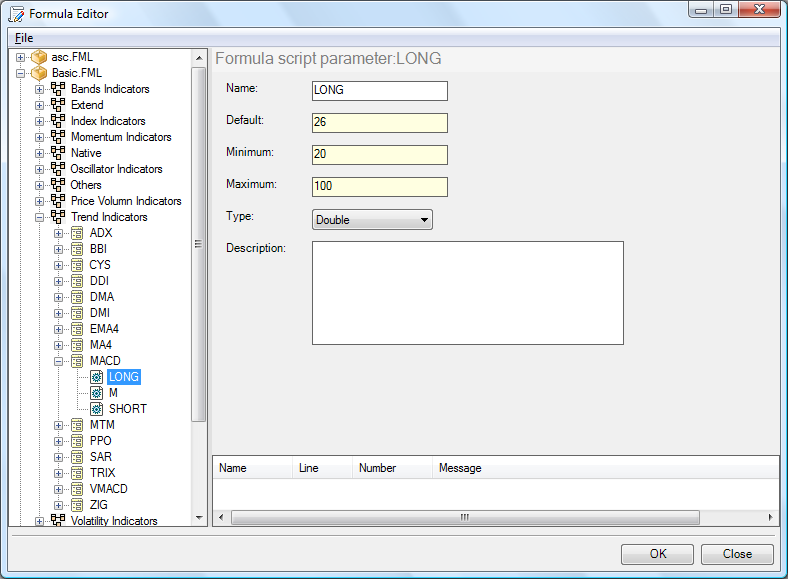Click the message list scroll-right arrow
Screen dimensions: 788x579
(771, 517)
